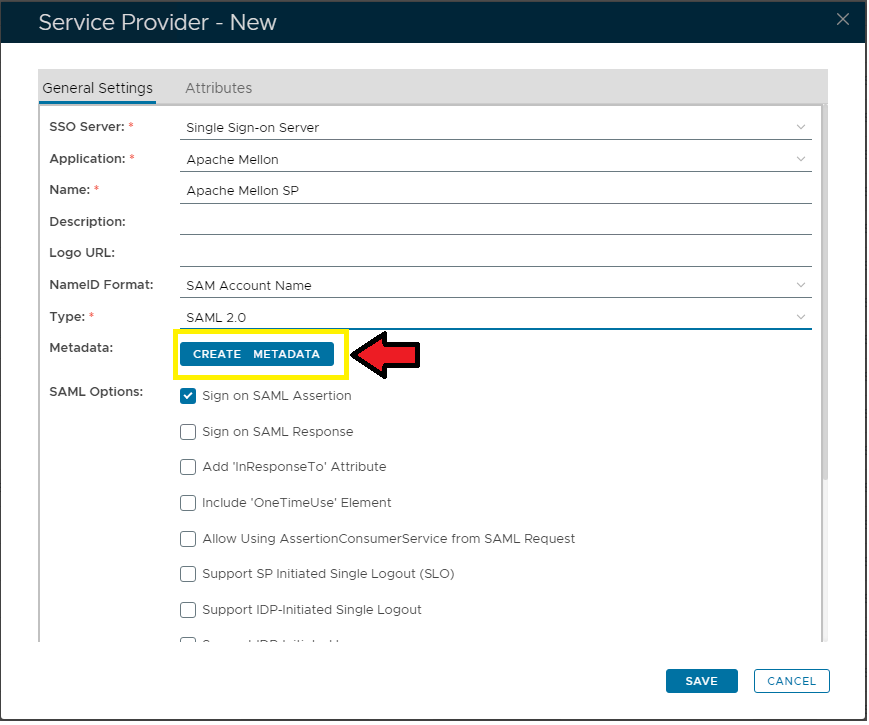Check Add 'InResponseTo' Attribute option
The image size is (869, 725).
188,467
